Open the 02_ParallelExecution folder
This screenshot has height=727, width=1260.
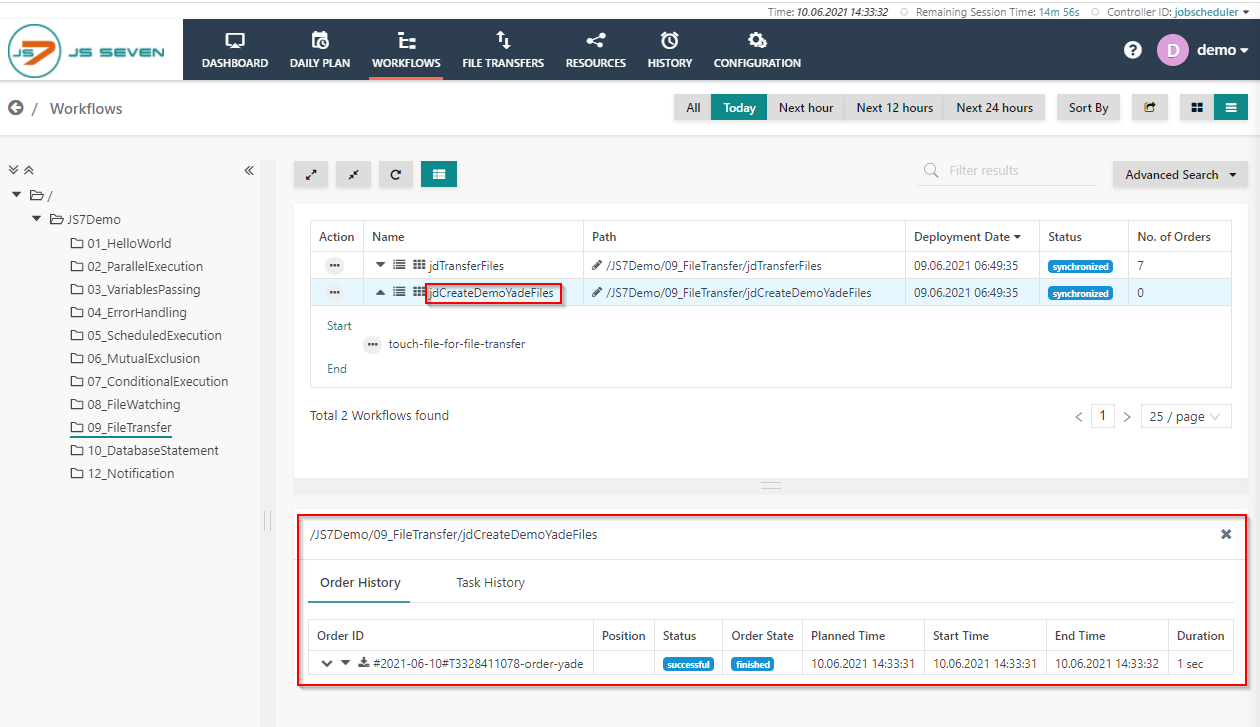tap(136, 266)
